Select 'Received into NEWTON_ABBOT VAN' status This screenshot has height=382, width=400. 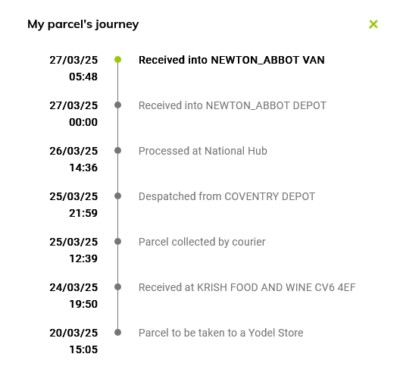point(231,60)
